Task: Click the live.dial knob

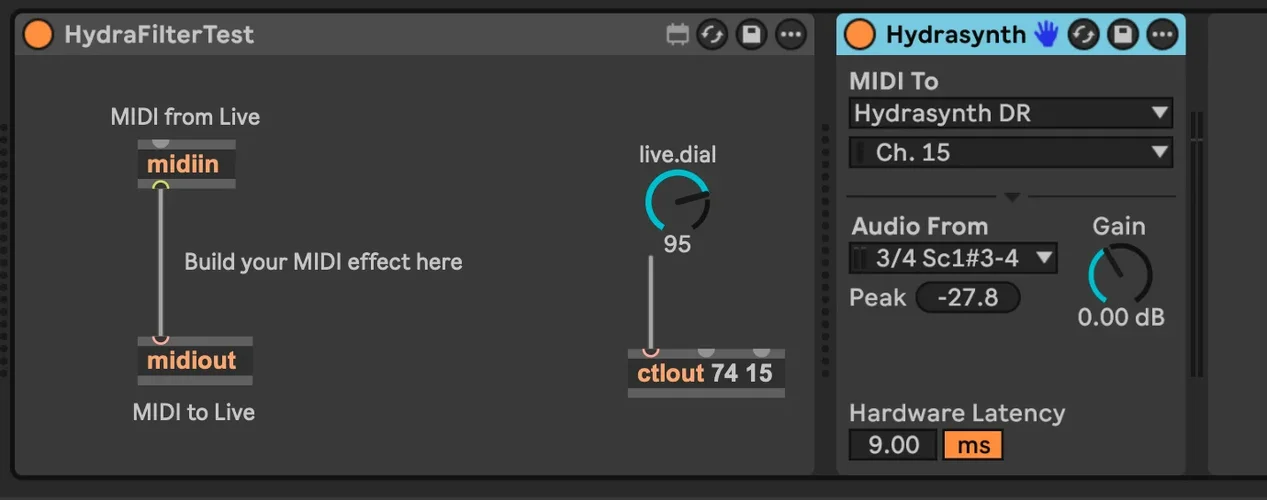Action: (677, 201)
